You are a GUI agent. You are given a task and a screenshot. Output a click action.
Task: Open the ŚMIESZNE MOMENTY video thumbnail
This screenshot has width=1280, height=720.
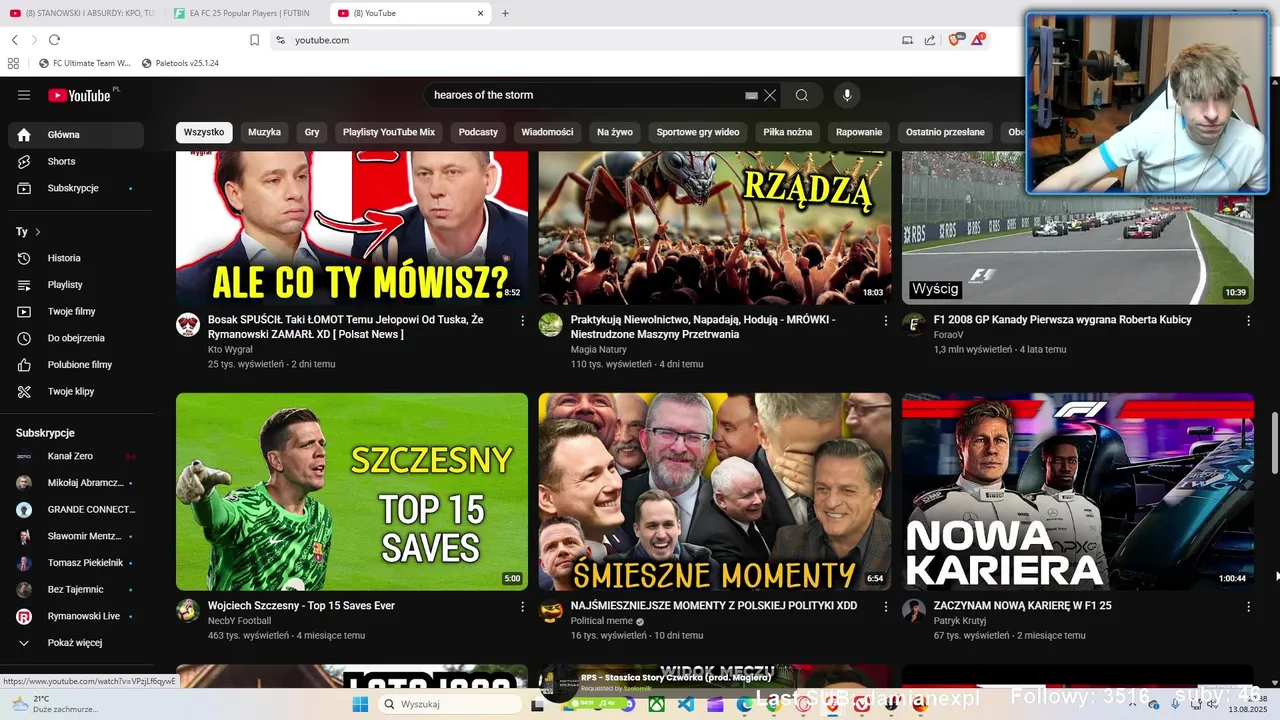point(715,491)
